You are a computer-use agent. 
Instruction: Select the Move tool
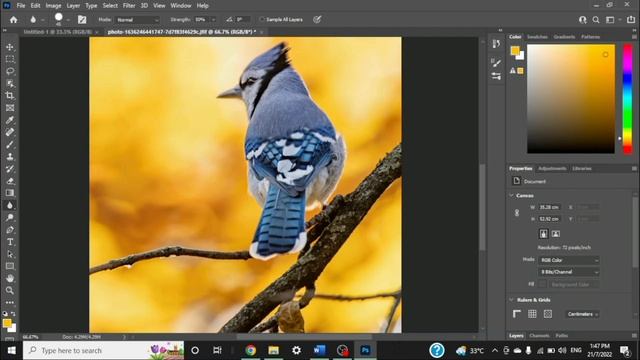(10, 47)
